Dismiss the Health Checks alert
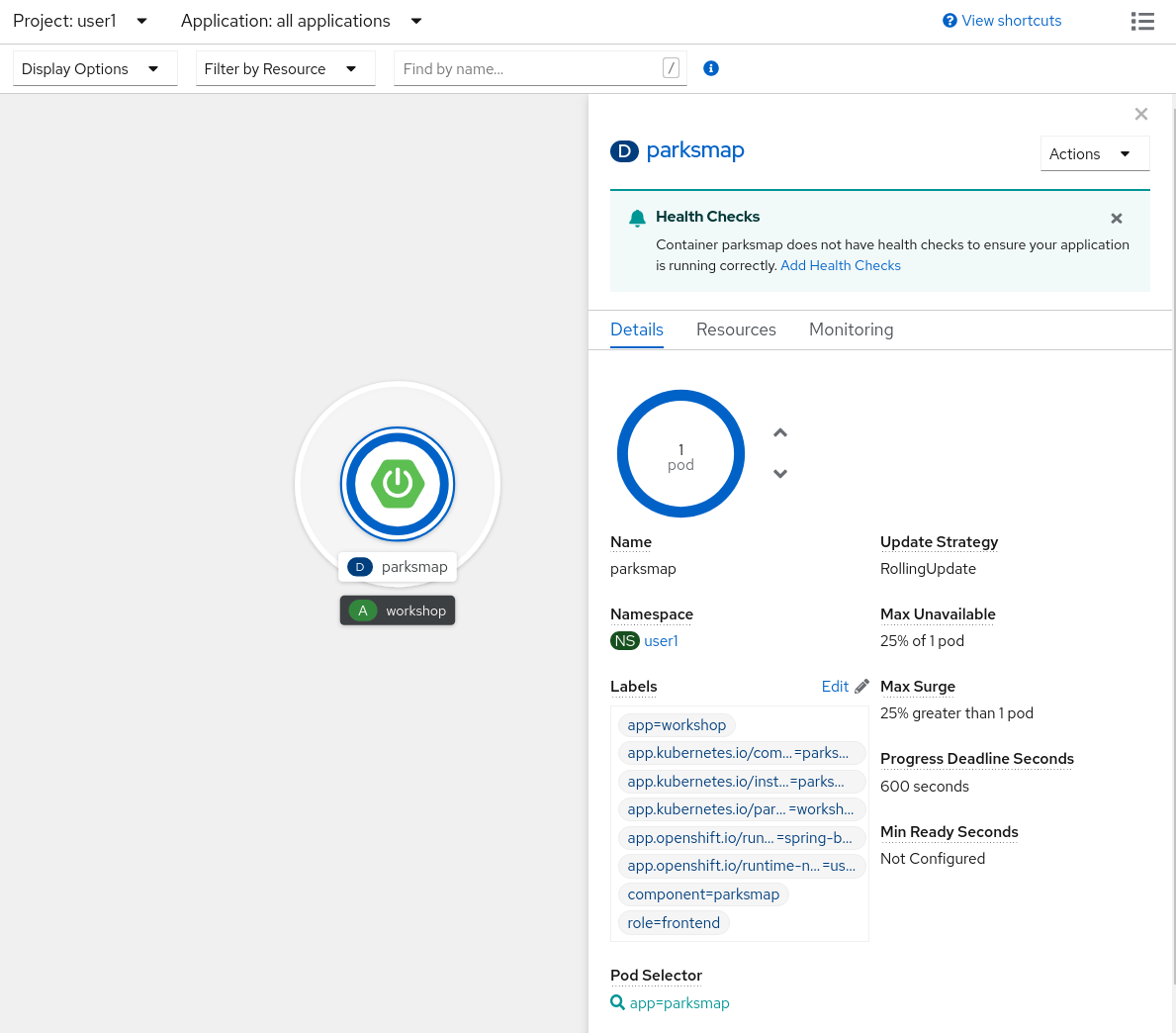 click(x=1116, y=219)
